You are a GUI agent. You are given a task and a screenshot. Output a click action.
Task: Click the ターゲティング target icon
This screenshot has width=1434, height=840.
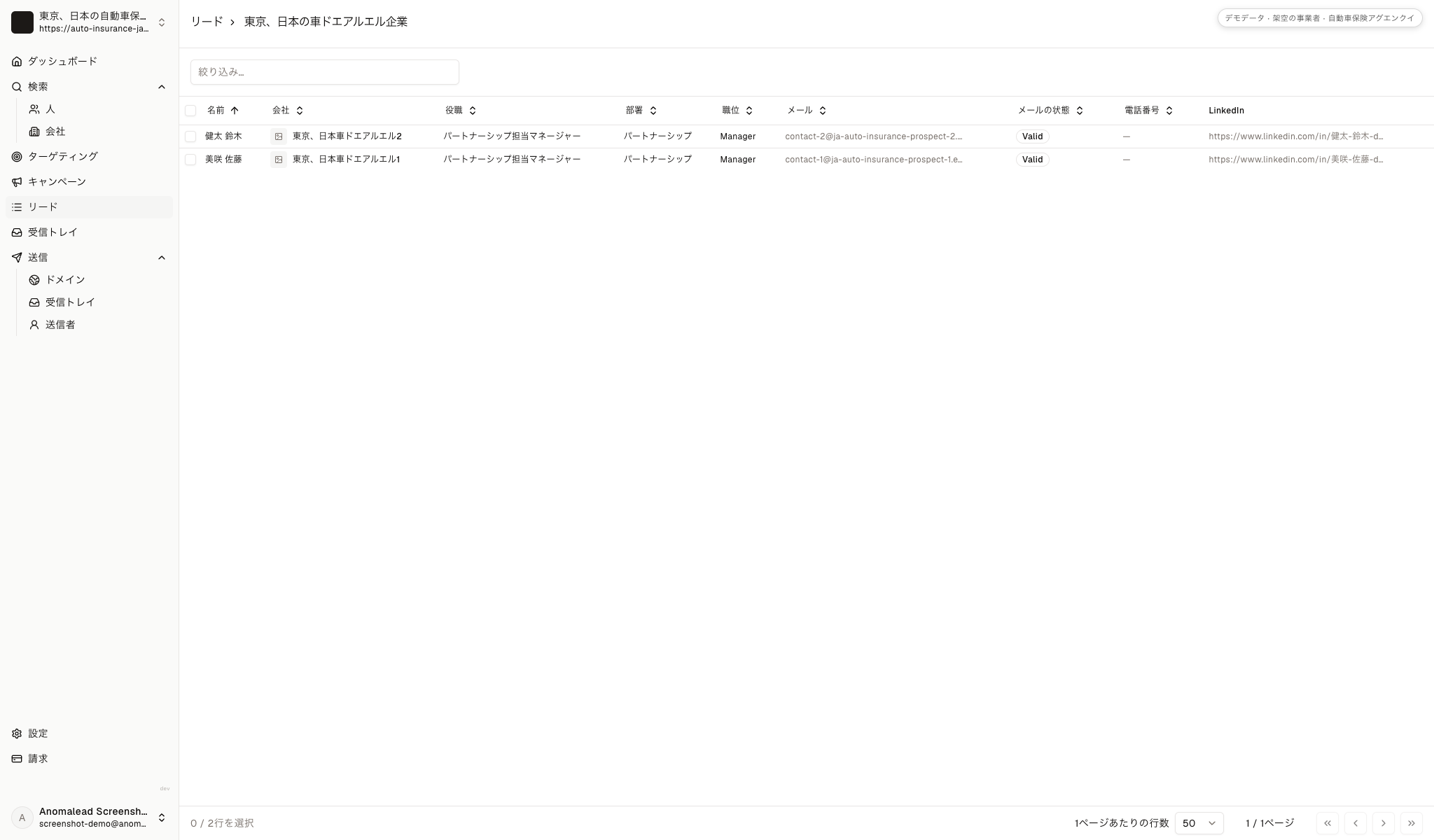click(17, 157)
